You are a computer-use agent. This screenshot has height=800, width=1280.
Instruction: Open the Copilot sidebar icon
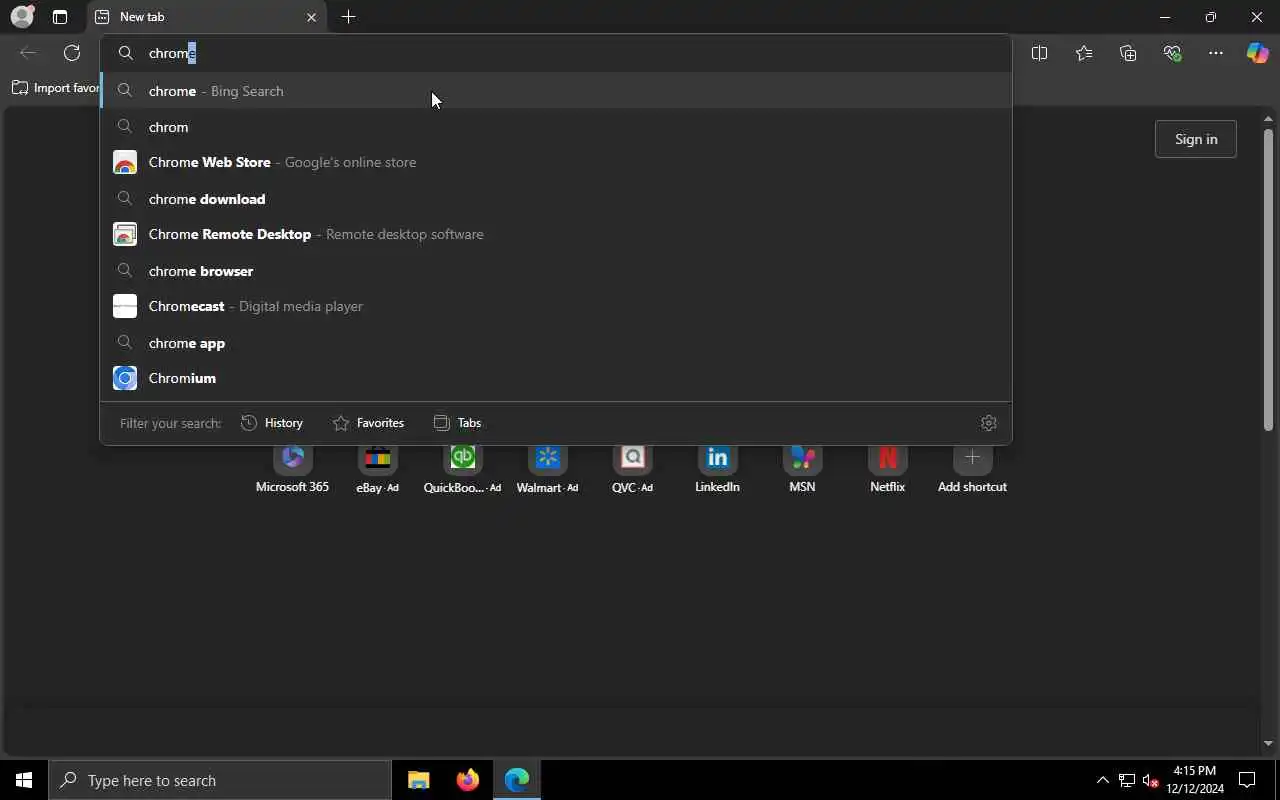pyautogui.click(x=1257, y=53)
